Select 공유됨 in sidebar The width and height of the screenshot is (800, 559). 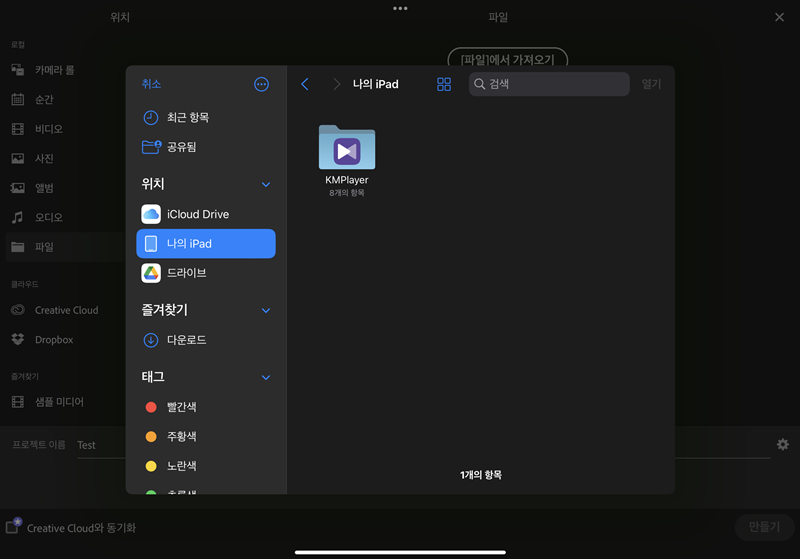206,147
